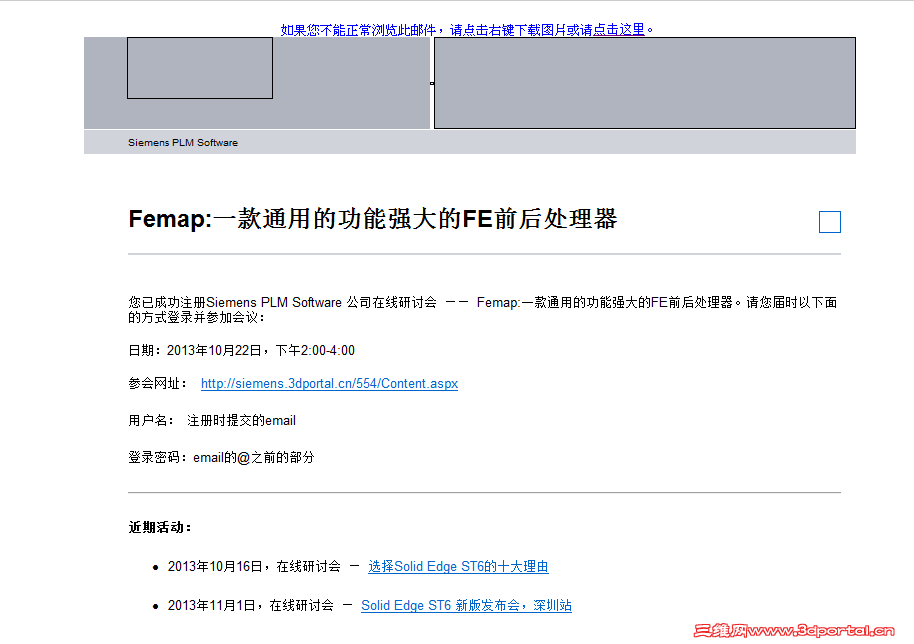Click the Femap headline title text
The image size is (914, 644).
pos(373,219)
